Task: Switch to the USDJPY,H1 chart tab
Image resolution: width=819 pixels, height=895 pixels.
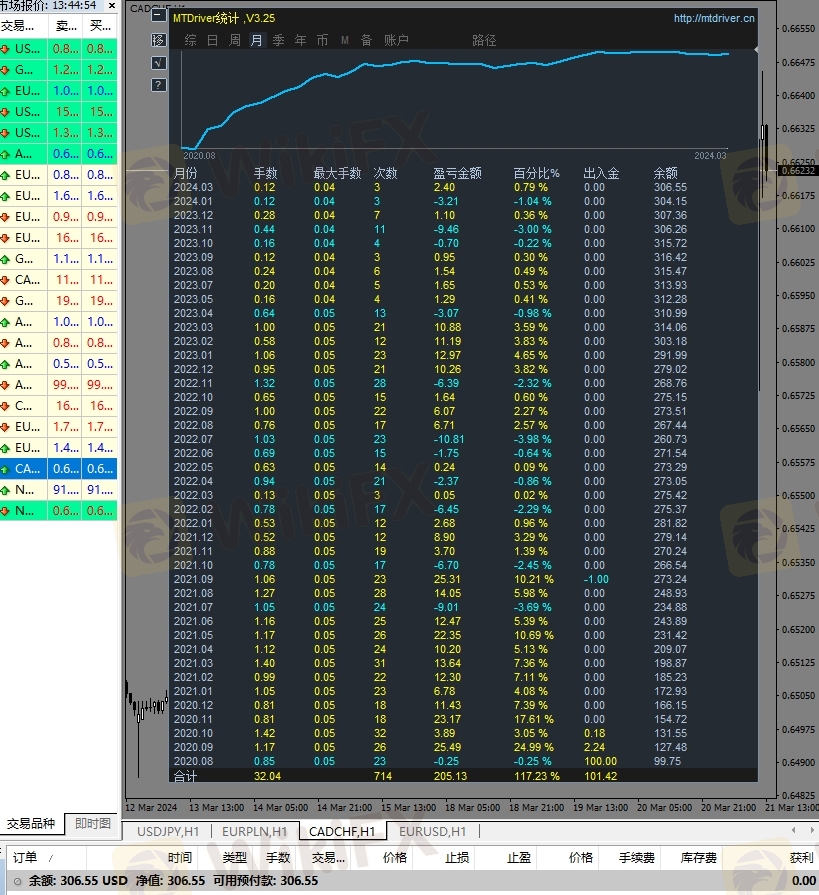Action: 168,832
